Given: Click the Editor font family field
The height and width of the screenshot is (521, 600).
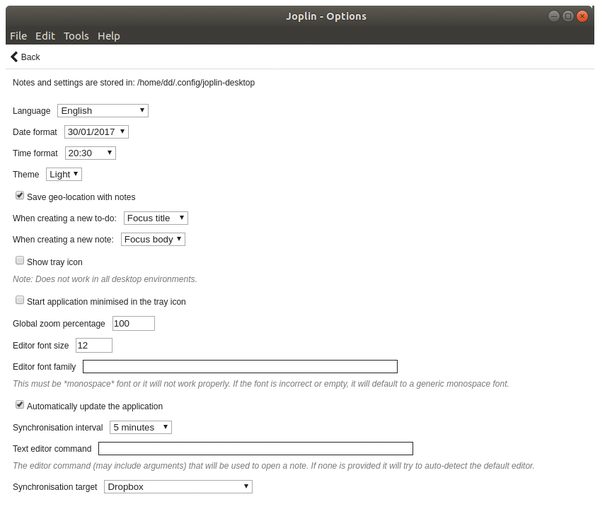Looking at the screenshot, I should [x=240, y=366].
